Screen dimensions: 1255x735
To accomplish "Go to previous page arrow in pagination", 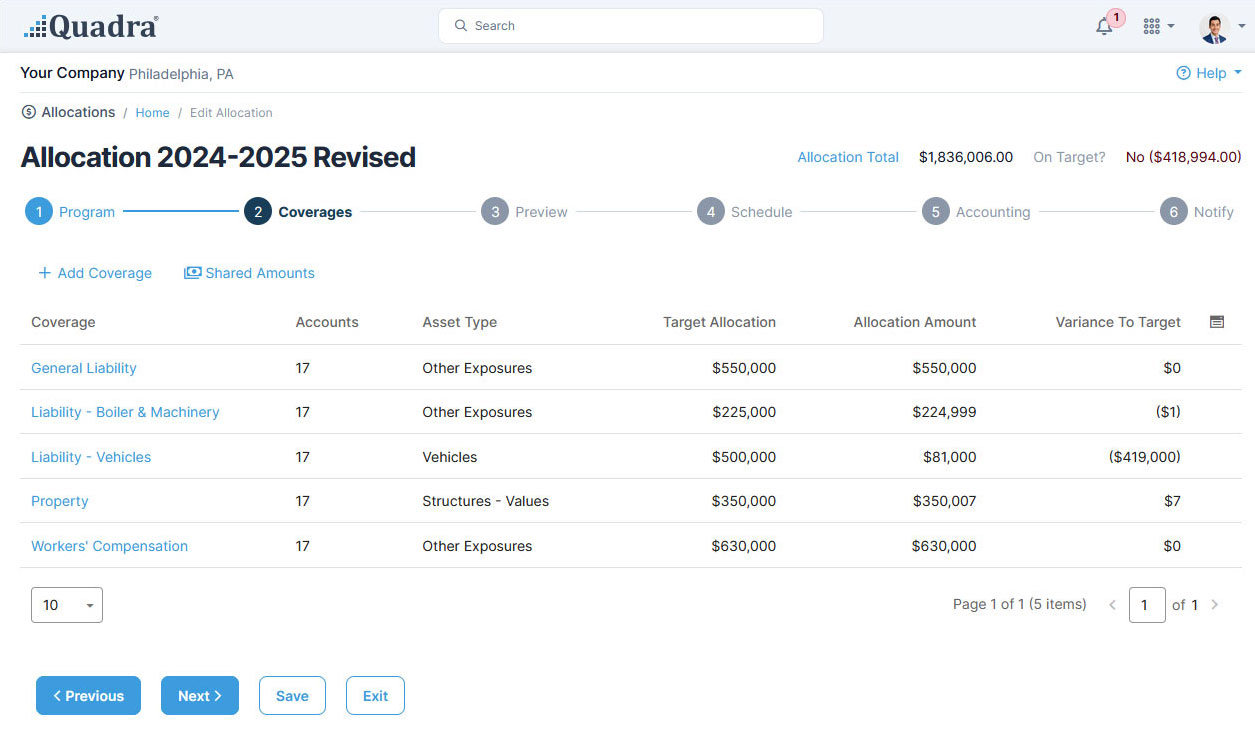I will coord(1112,605).
